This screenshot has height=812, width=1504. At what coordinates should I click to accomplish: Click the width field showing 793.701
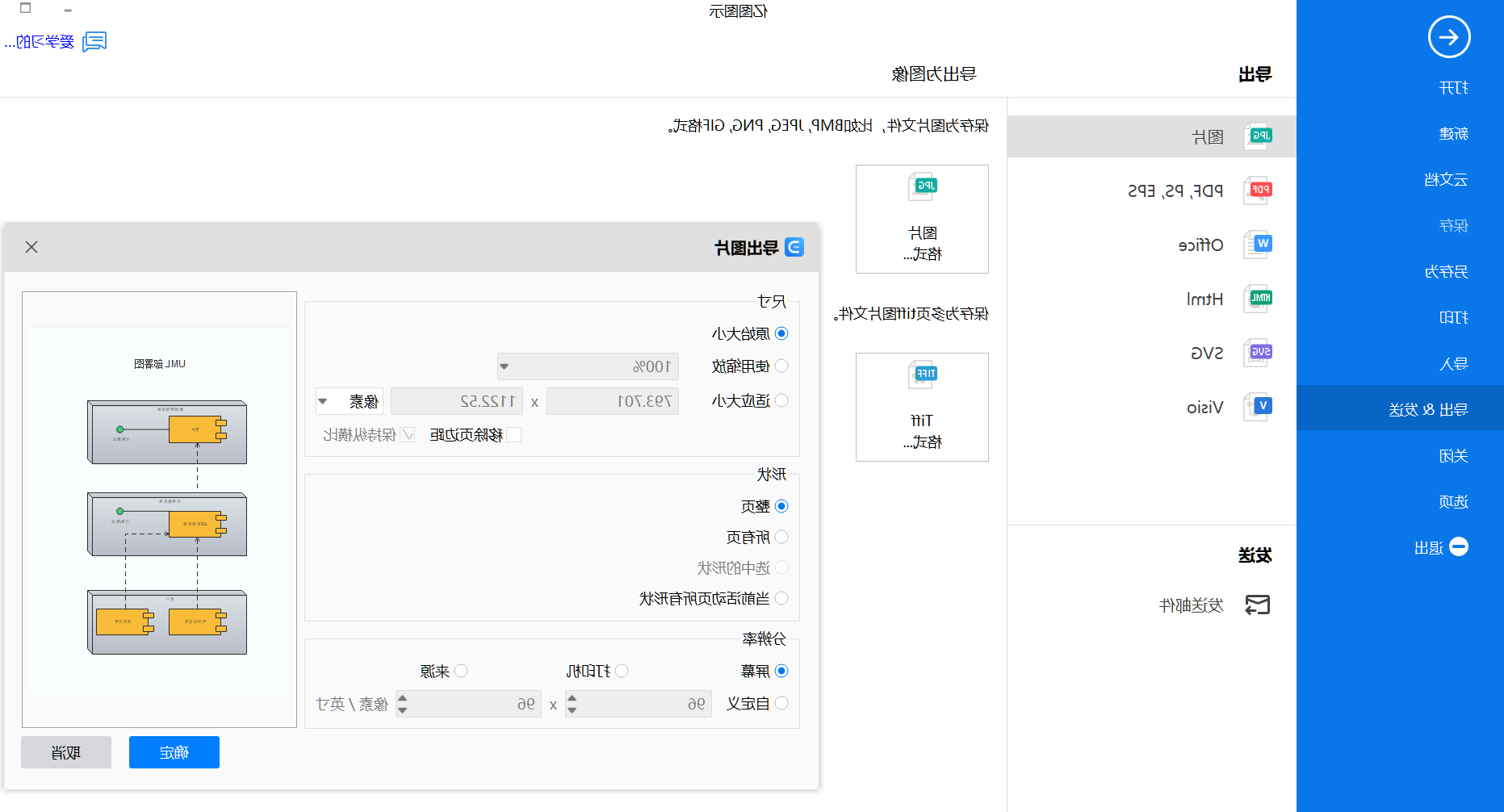click(613, 401)
